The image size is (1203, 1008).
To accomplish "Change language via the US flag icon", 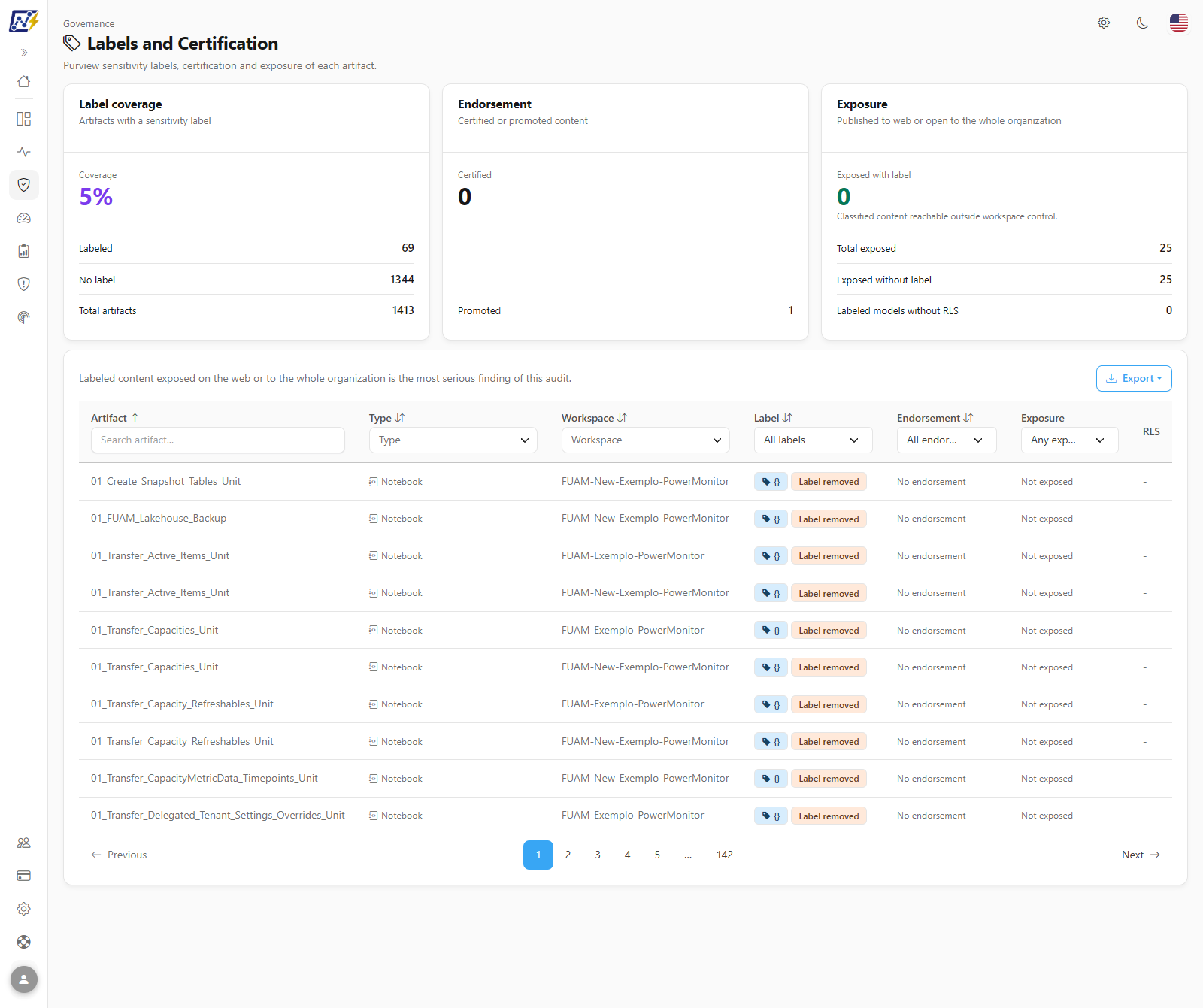I will 1179,23.
